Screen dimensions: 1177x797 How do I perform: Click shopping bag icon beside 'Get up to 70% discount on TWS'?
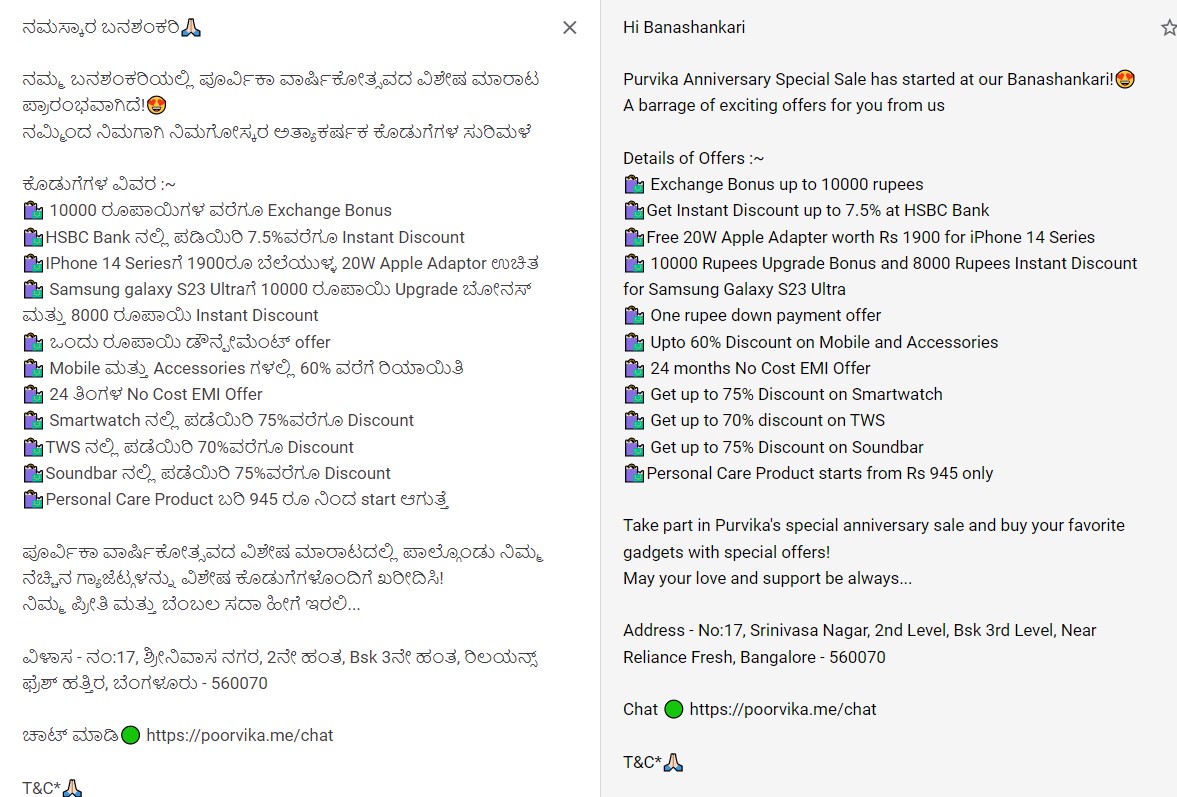tap(633, 420)
